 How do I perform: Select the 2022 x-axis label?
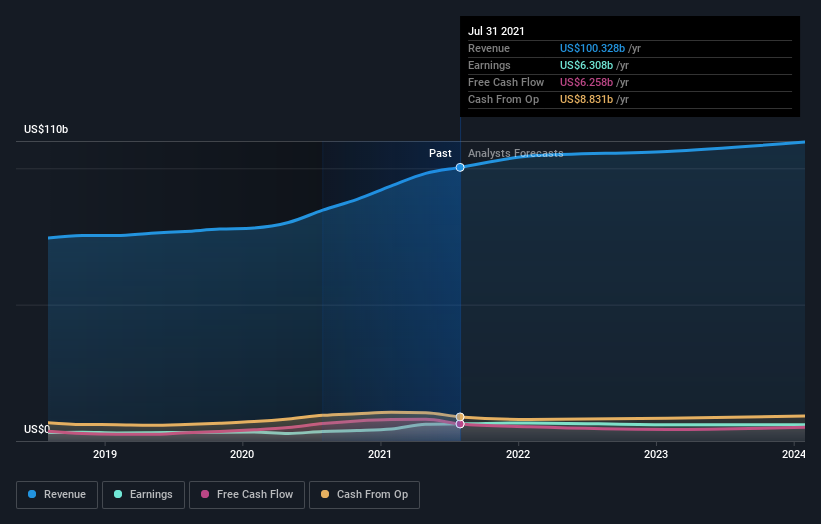pyautogui.click(x=518, y=454)
